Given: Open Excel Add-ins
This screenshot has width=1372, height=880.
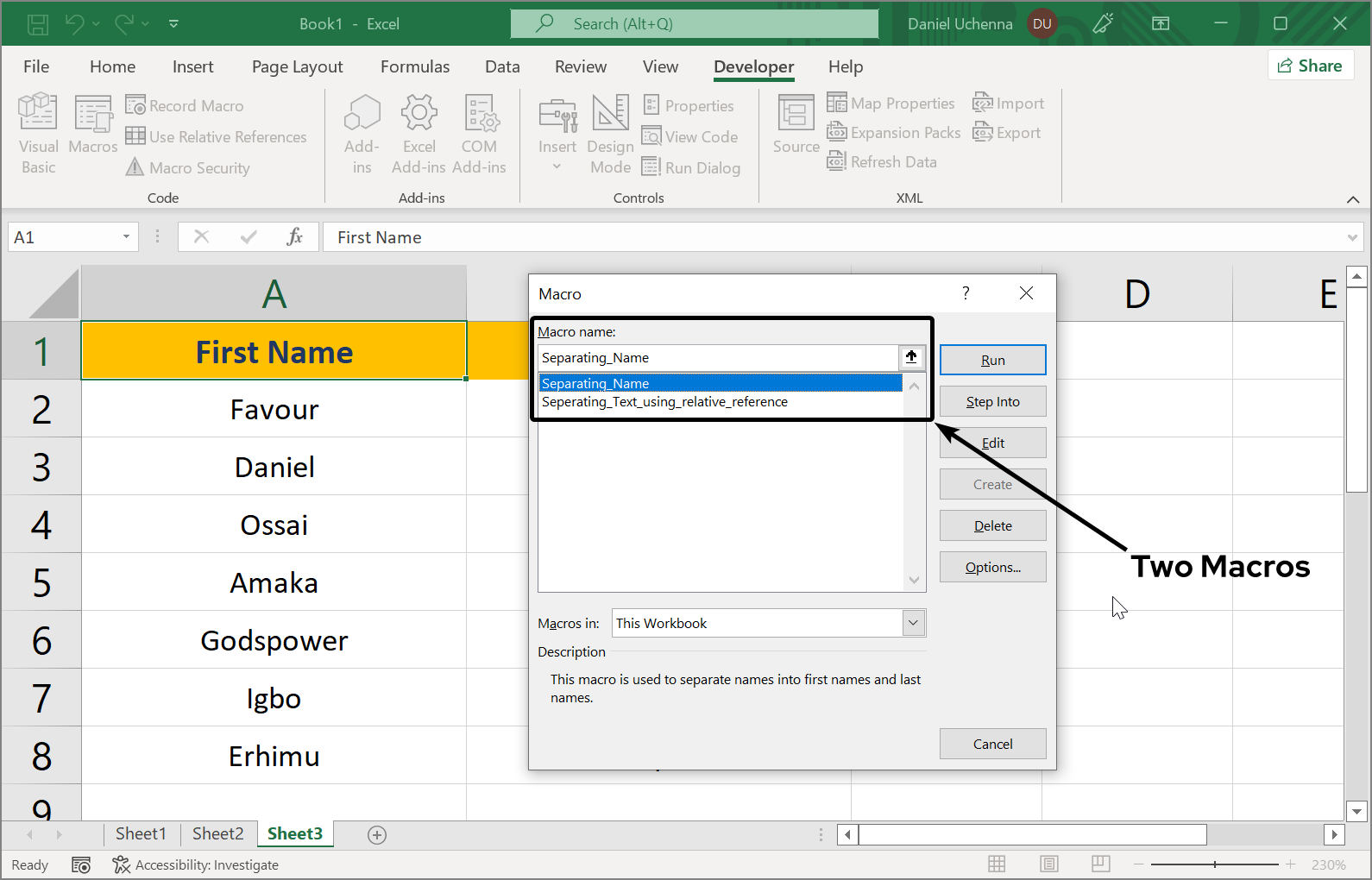Looking at the screenshot, I should pos(419,132).
